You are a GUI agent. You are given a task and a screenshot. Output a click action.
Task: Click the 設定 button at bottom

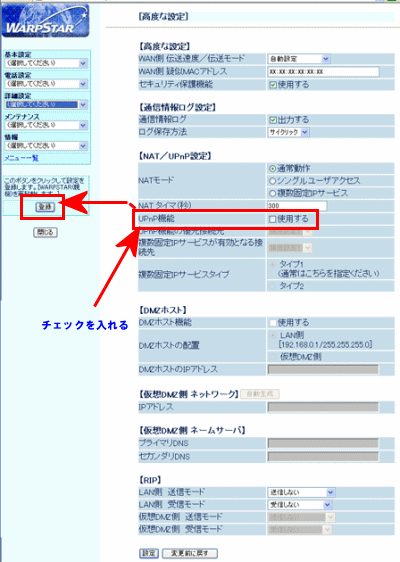point(149,553)
